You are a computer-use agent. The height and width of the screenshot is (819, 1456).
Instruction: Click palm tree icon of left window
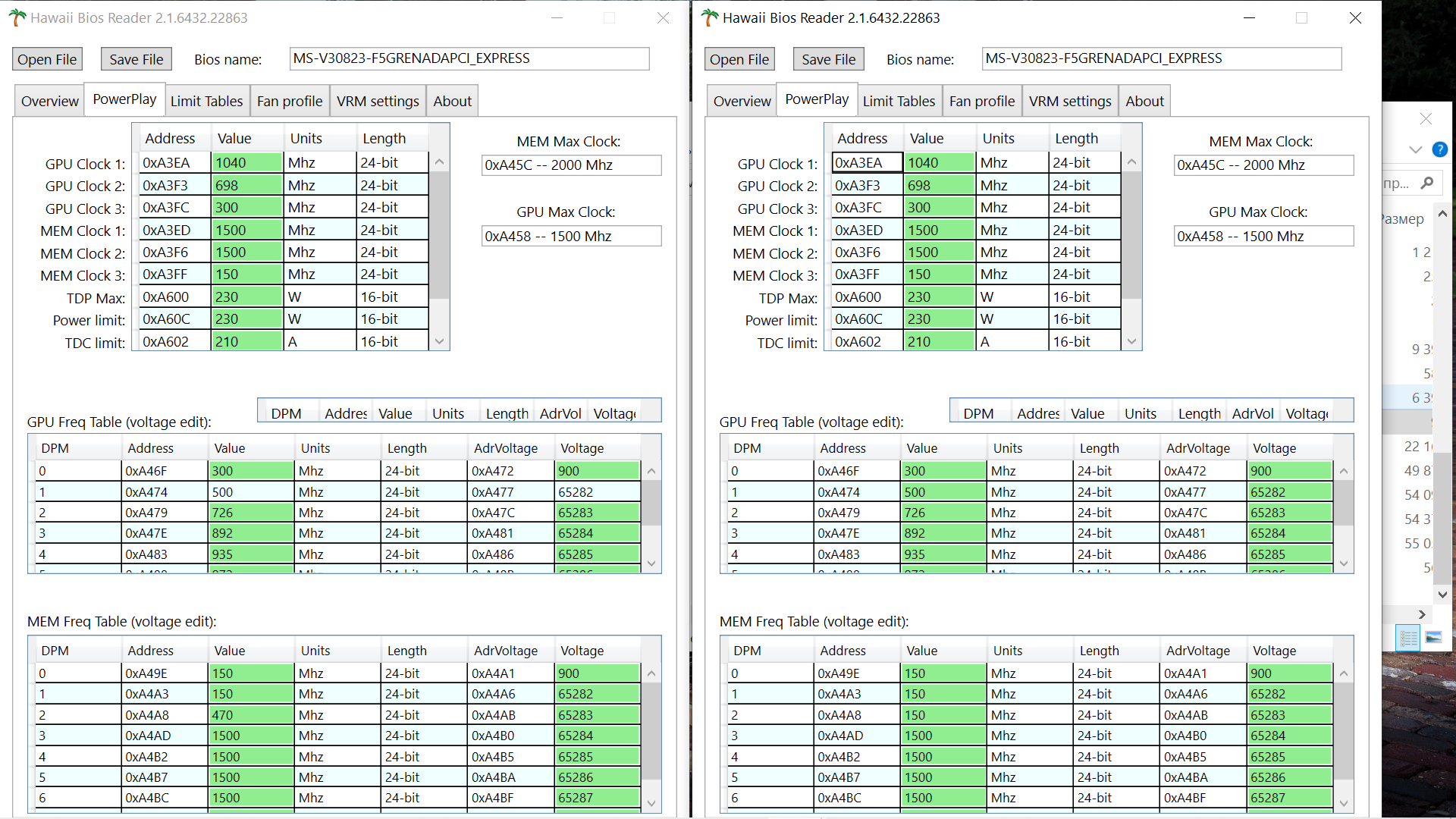(17, 17)
